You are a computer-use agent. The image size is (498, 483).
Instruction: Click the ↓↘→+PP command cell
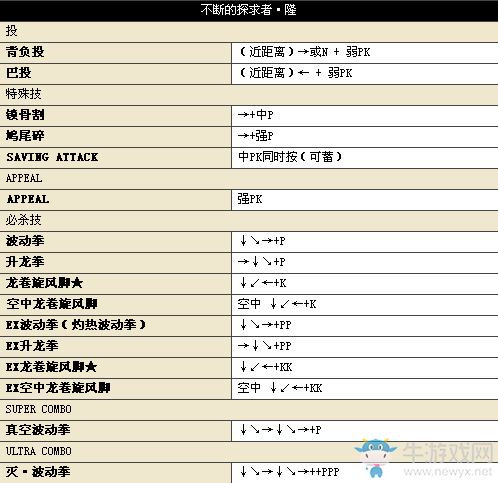pyautogui.click(x=365, y=325)
